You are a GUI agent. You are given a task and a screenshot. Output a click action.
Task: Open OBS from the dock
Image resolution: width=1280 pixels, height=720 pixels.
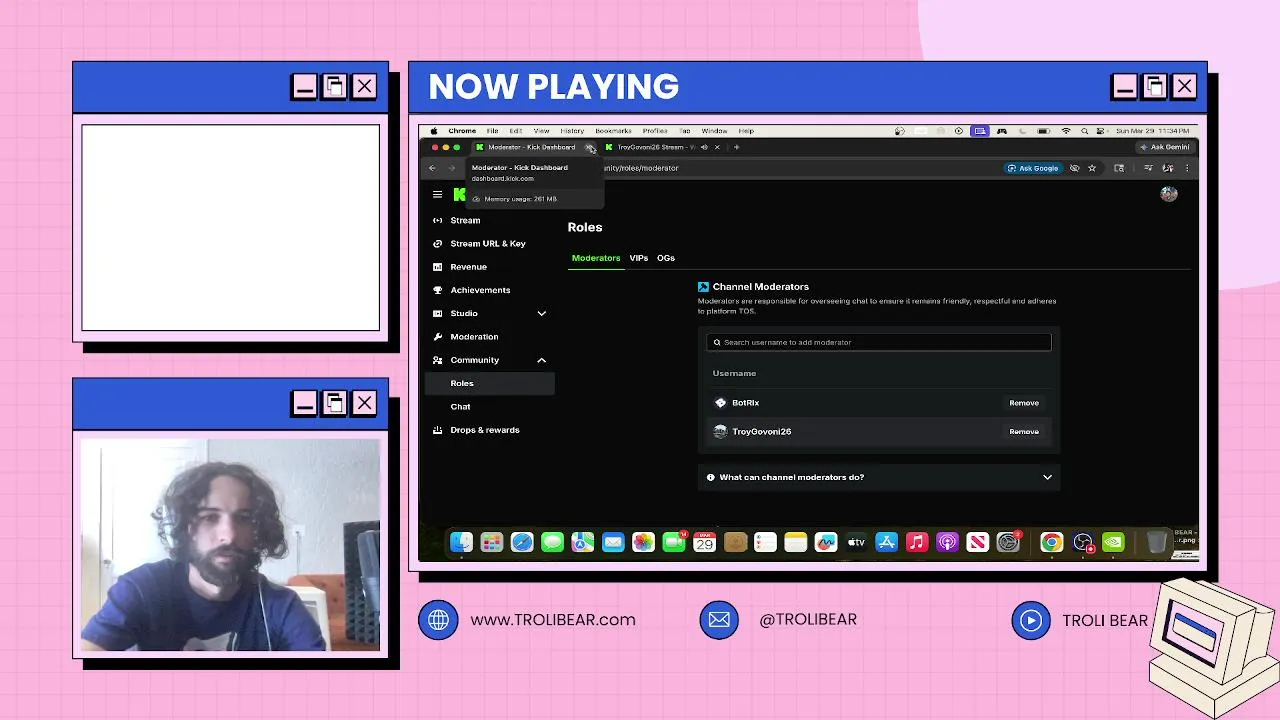click(x=1082, y=542)
